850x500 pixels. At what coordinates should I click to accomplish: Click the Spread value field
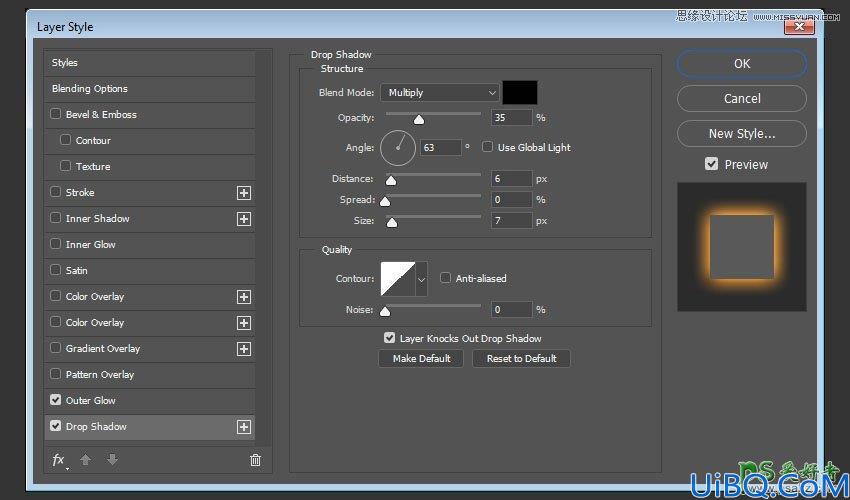coord(511,200)
